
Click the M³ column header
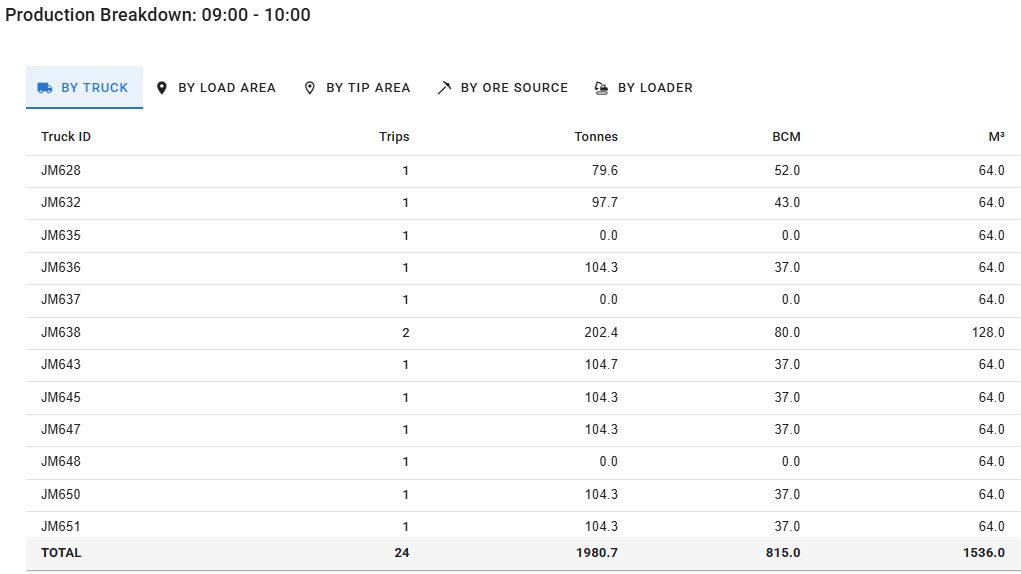(x=996, y=137)
